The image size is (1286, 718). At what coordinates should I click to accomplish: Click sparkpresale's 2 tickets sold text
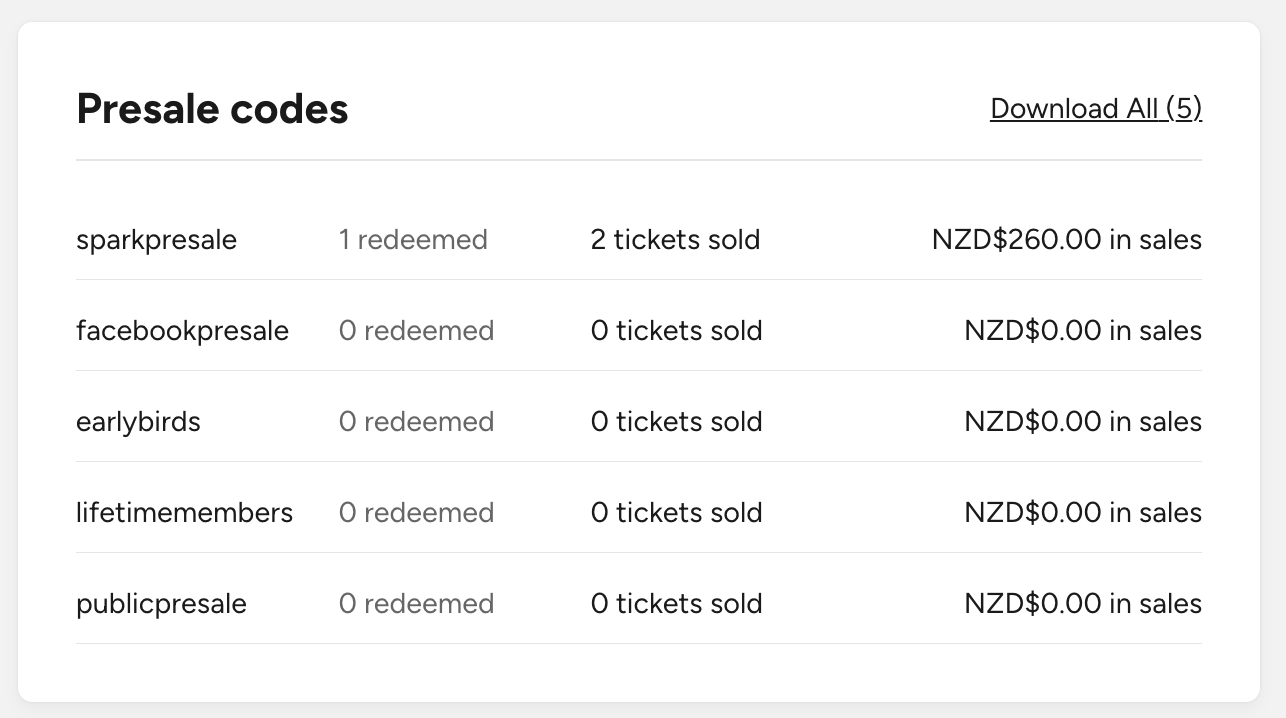pyautogui.click(x=675, y=240)
